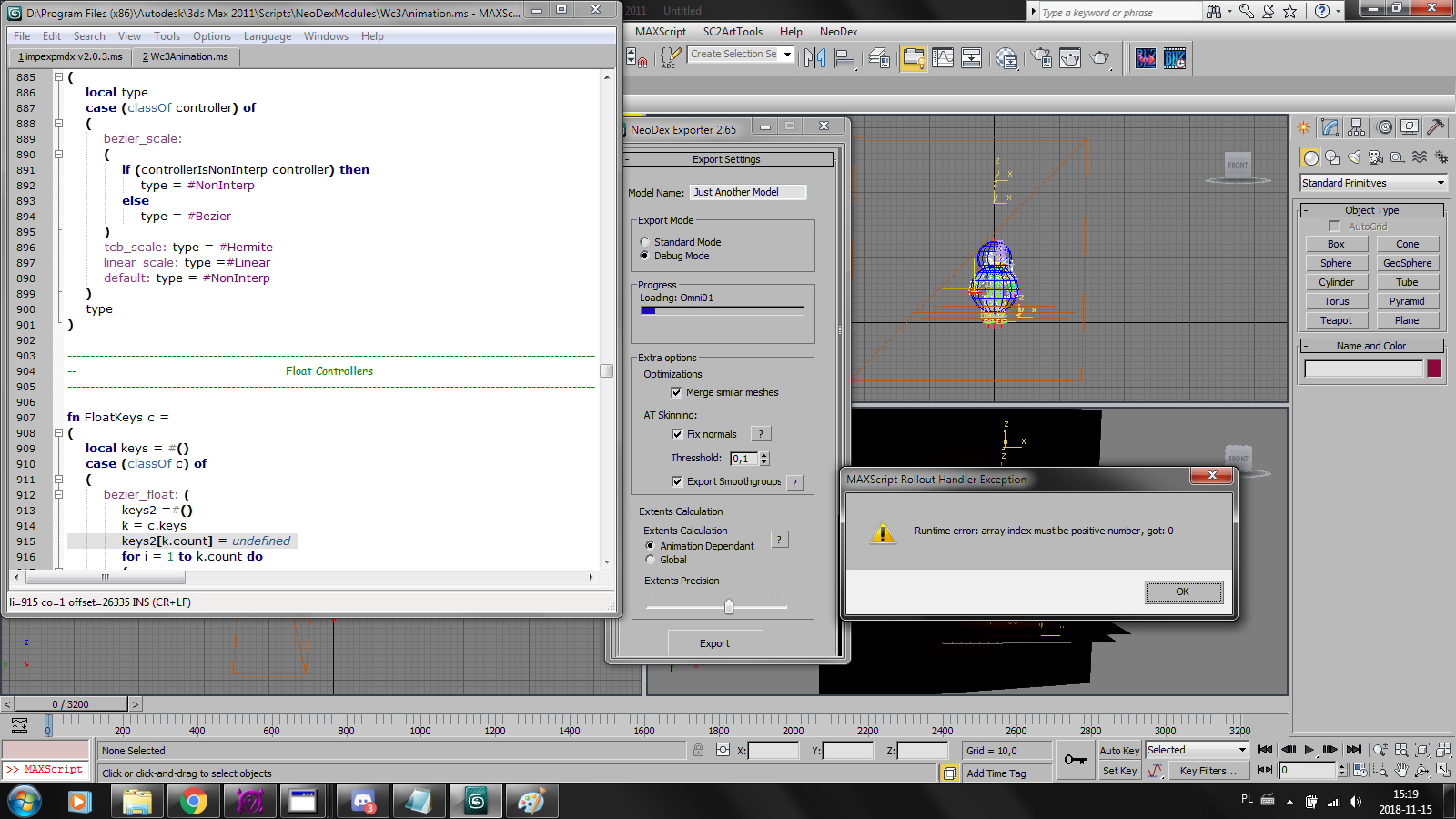Screen dimensions: 1456x819
Task: Click the Align tool in the toolbar
Action: 845,58
